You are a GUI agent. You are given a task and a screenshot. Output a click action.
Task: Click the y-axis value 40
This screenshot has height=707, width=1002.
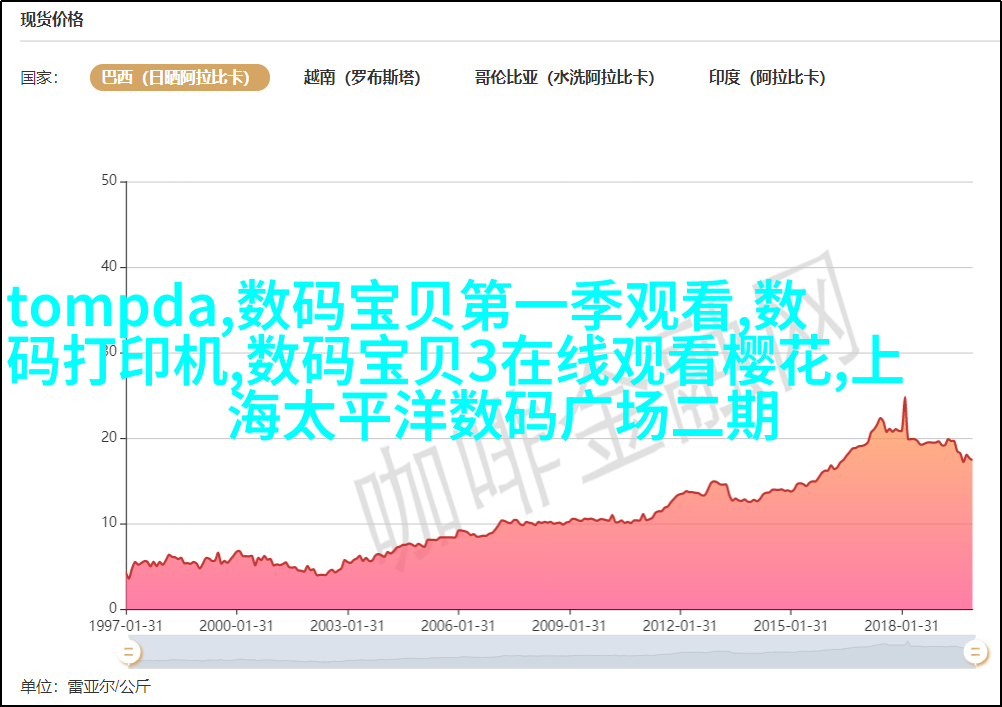coord(109,267)
